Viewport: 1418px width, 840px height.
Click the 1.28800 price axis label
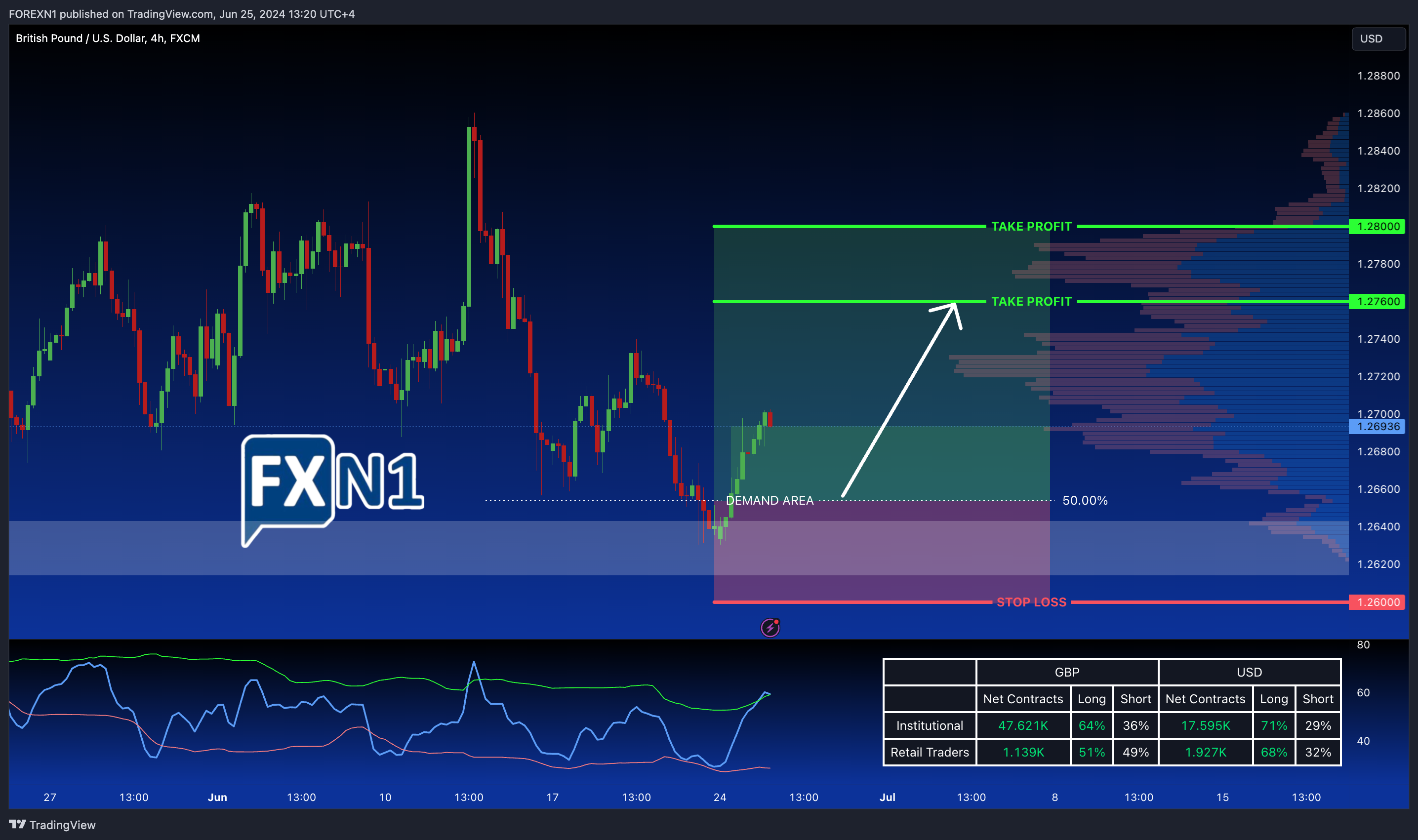point(1378,76)
